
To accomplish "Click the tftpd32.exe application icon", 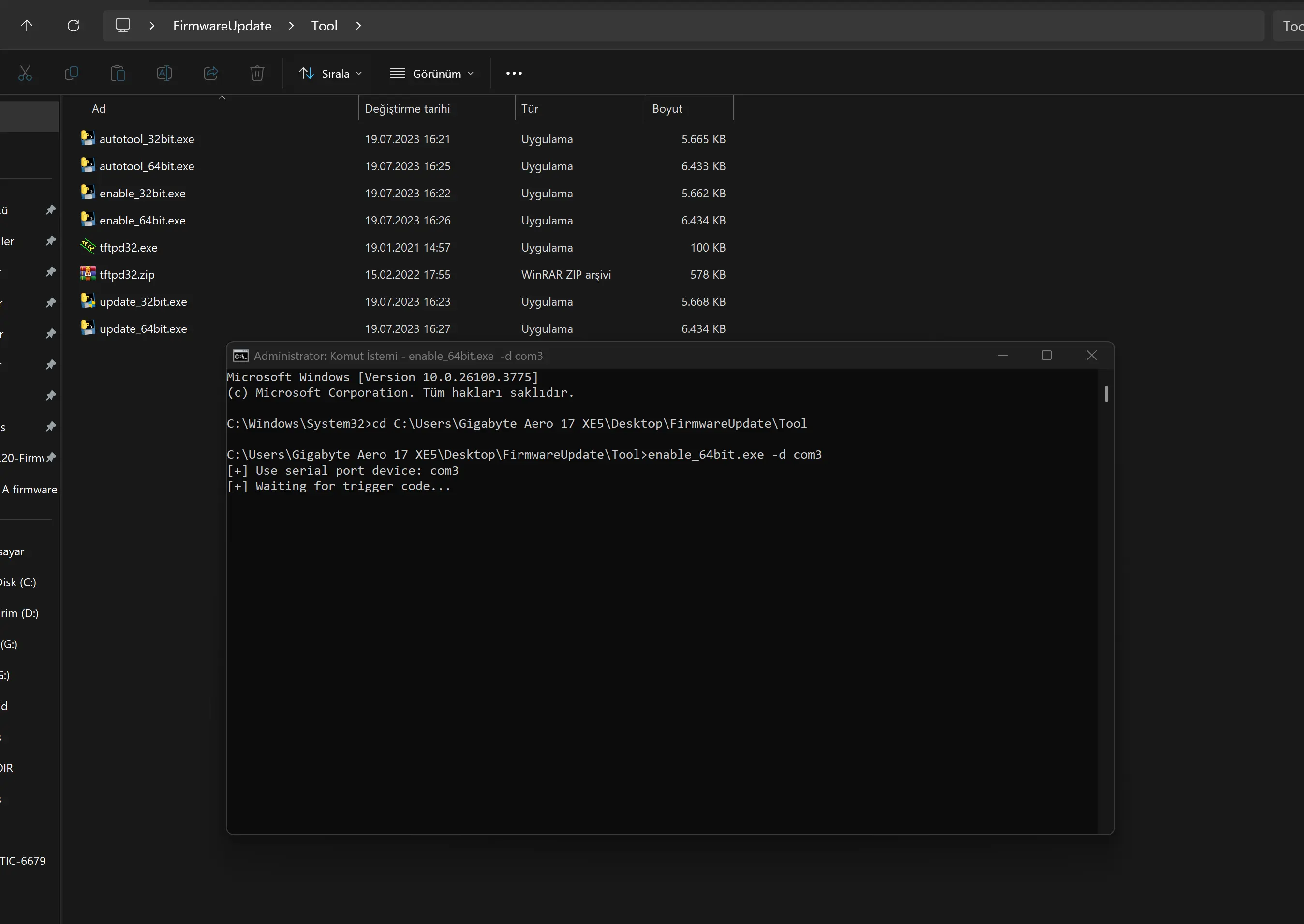I will point(88,247).
